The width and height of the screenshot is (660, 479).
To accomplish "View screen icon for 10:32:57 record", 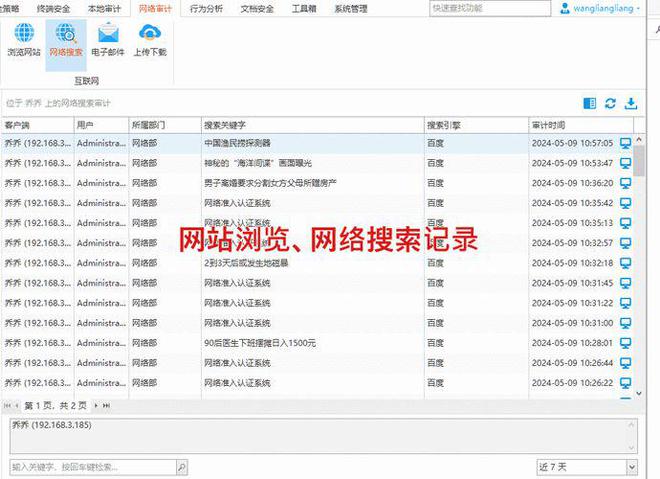I will (625, 243).
